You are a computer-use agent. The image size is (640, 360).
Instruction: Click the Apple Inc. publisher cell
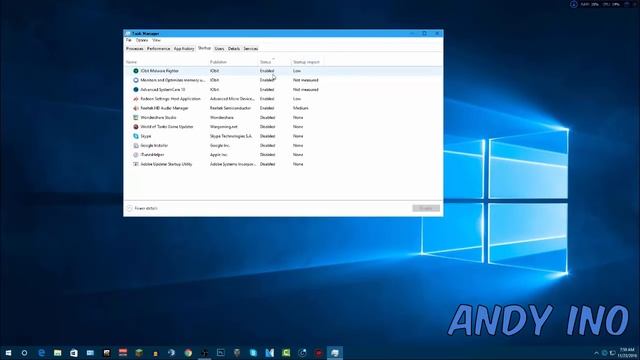[218, 155]
